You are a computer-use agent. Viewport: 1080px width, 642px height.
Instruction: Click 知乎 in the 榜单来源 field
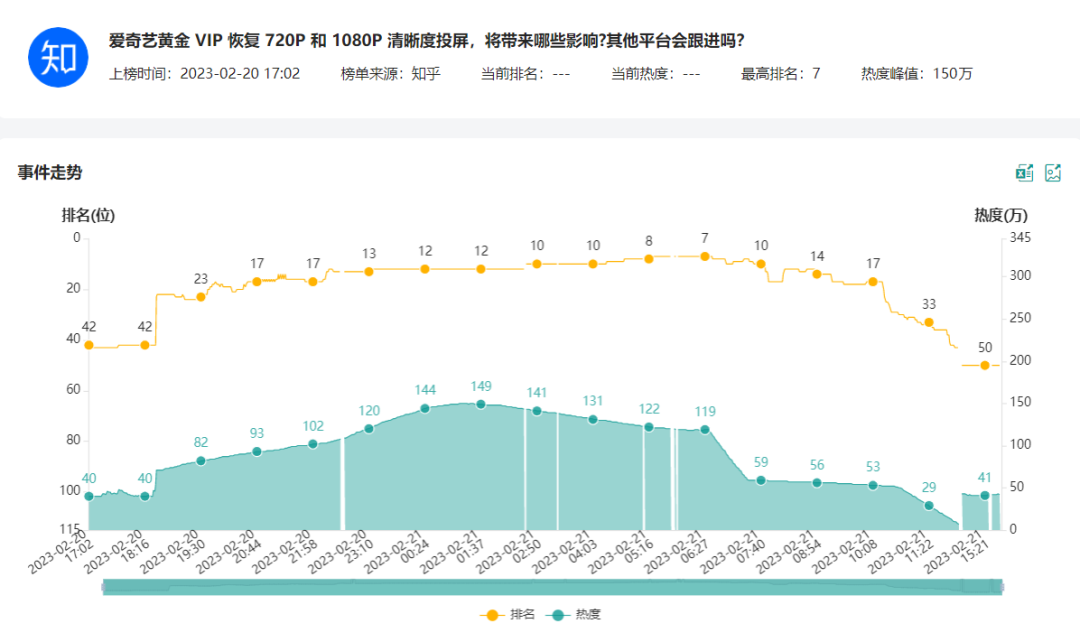point(425,73)
